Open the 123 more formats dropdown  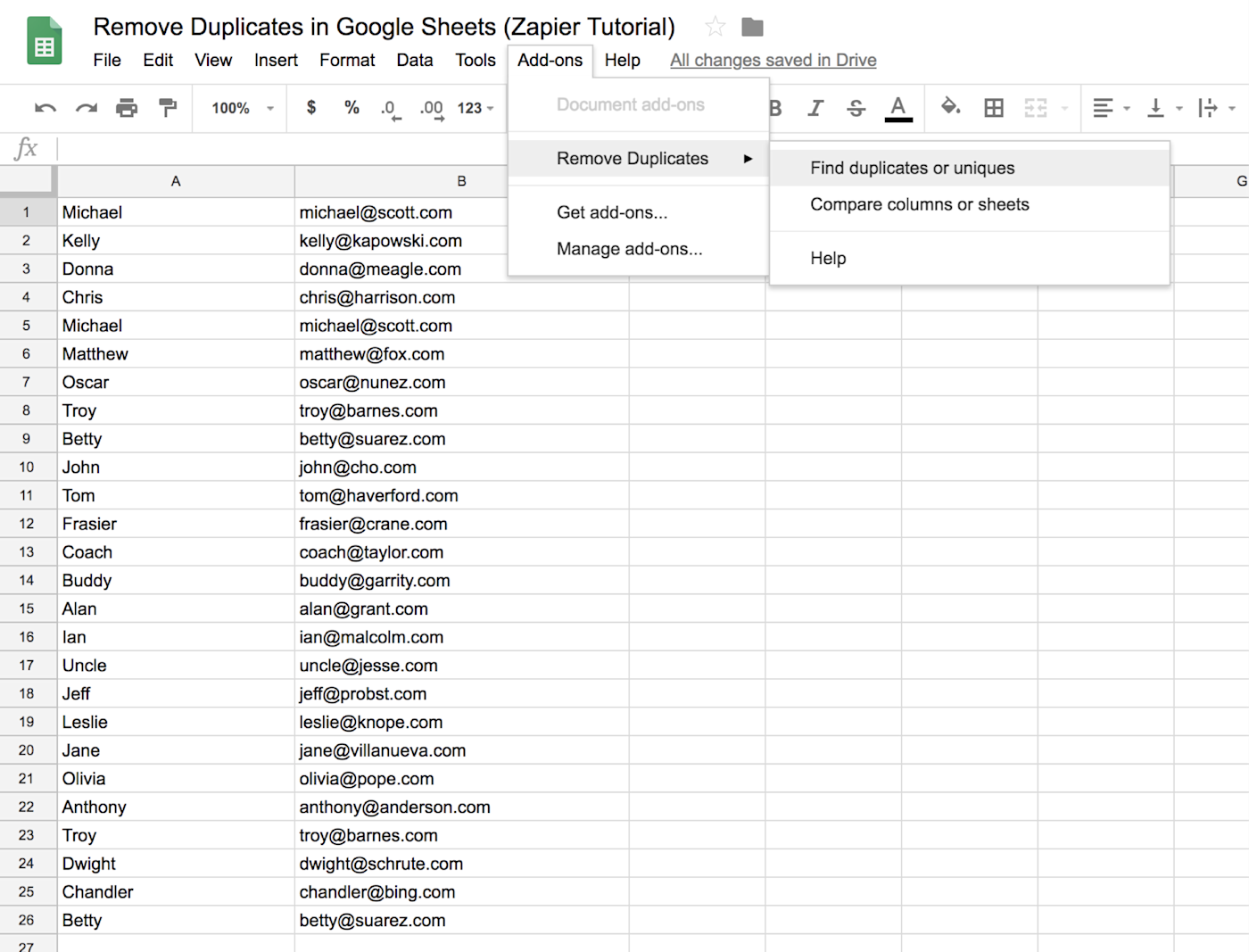[x=476, y=108]
